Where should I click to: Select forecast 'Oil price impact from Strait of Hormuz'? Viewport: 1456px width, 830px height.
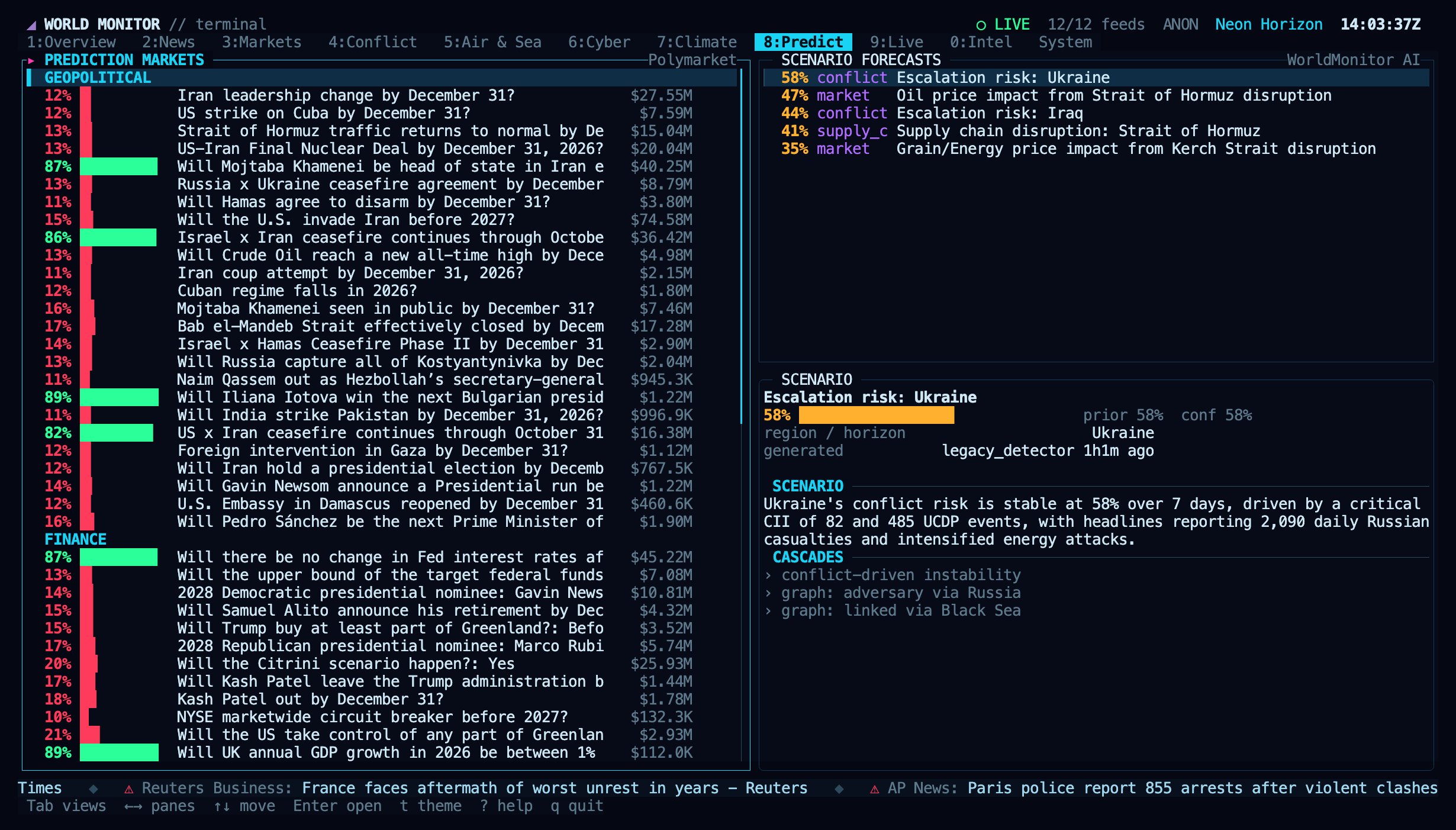click(x=1096, y=95)
